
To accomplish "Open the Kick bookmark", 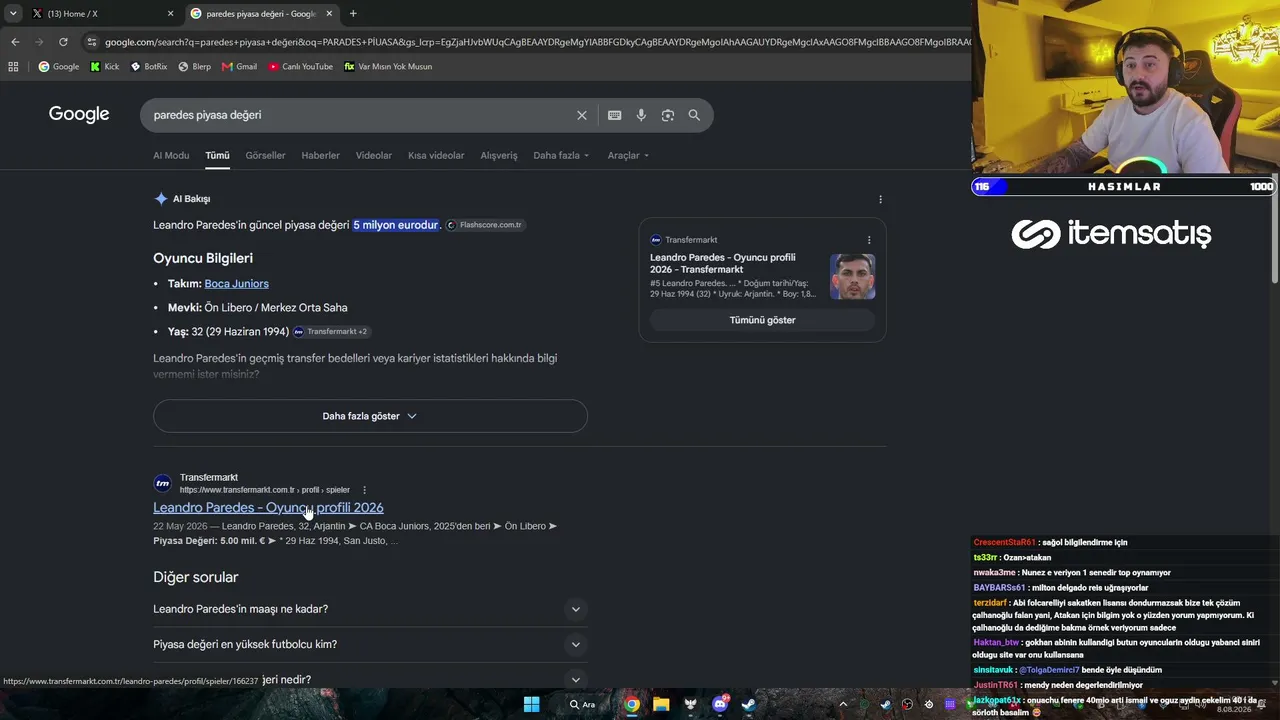I will click(x=104, y=67).
